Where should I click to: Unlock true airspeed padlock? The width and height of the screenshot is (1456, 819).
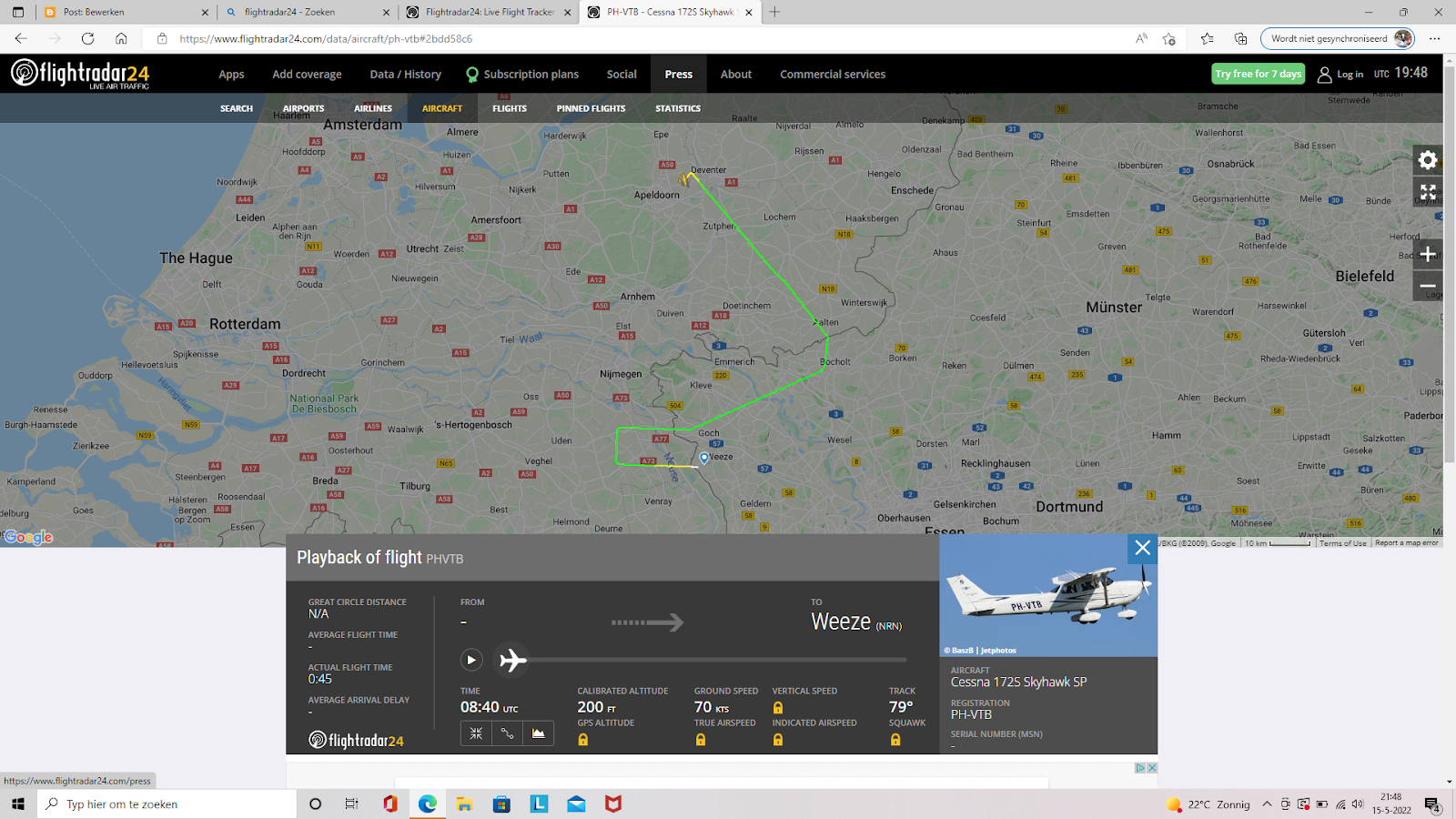pos(701,740)
